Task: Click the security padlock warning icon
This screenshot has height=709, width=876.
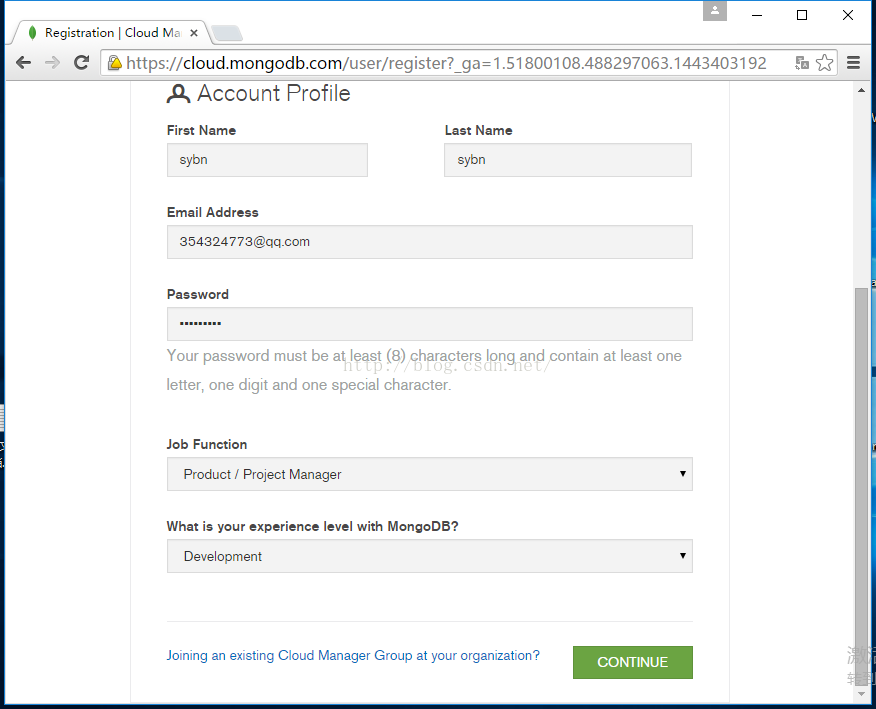Action: tap(115, 63)
